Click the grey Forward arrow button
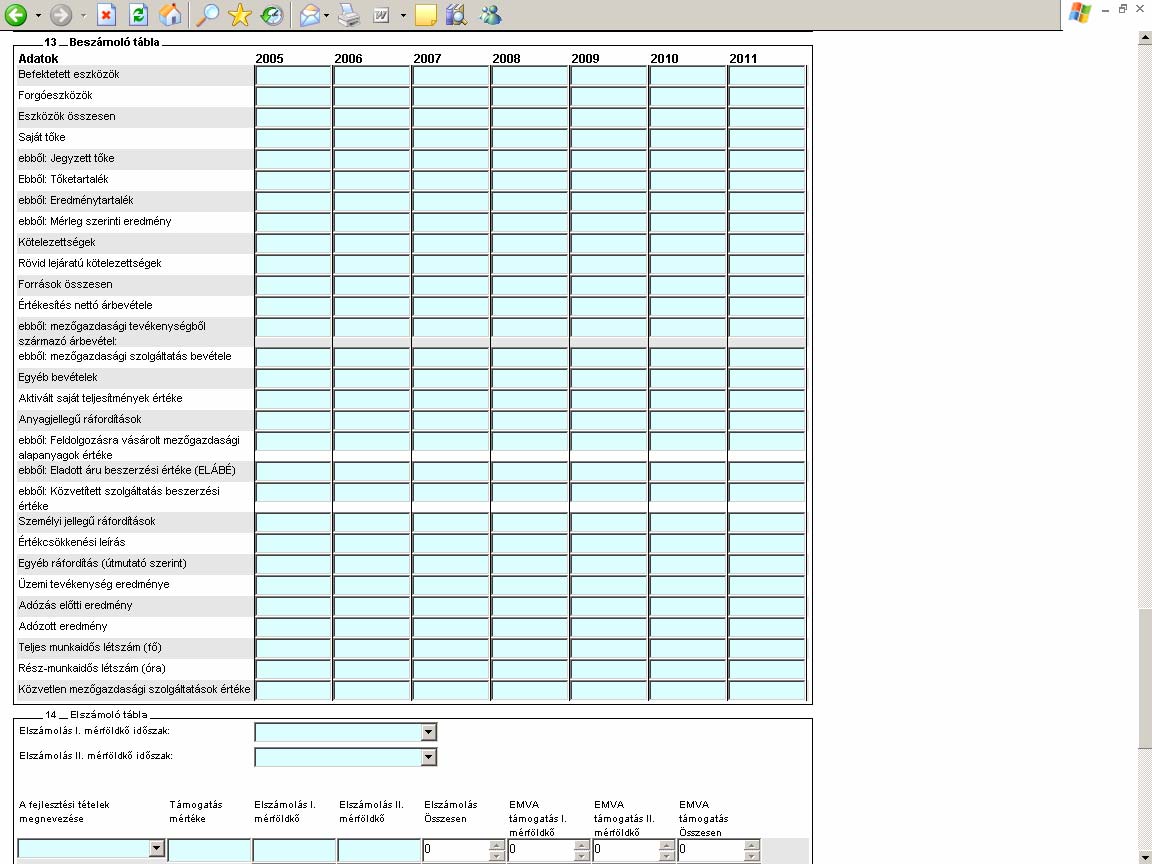Screen dimensions: 1152x864 [x=61, y=15]
